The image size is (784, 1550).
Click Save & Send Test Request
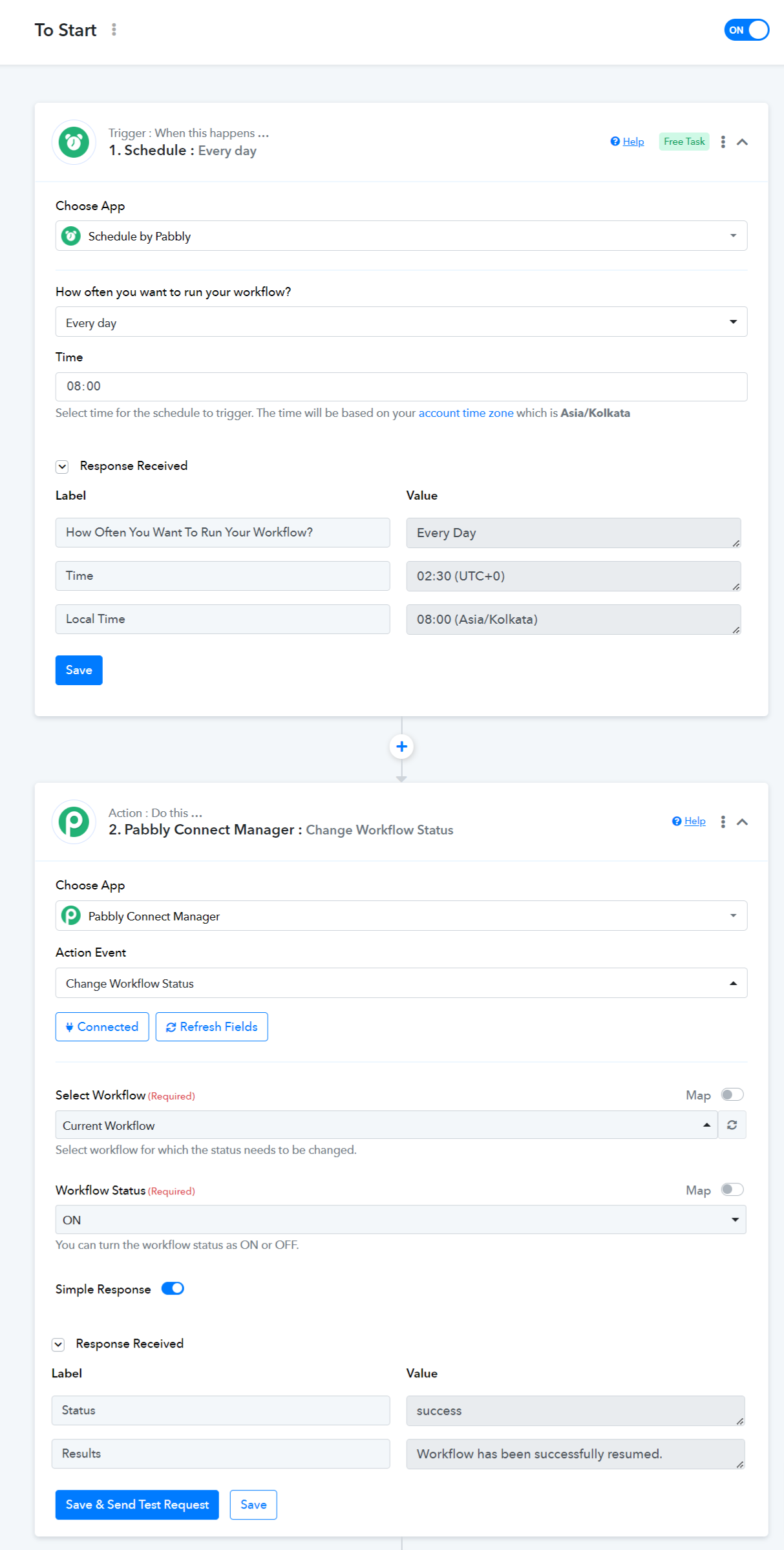[x=137, y=1505]
